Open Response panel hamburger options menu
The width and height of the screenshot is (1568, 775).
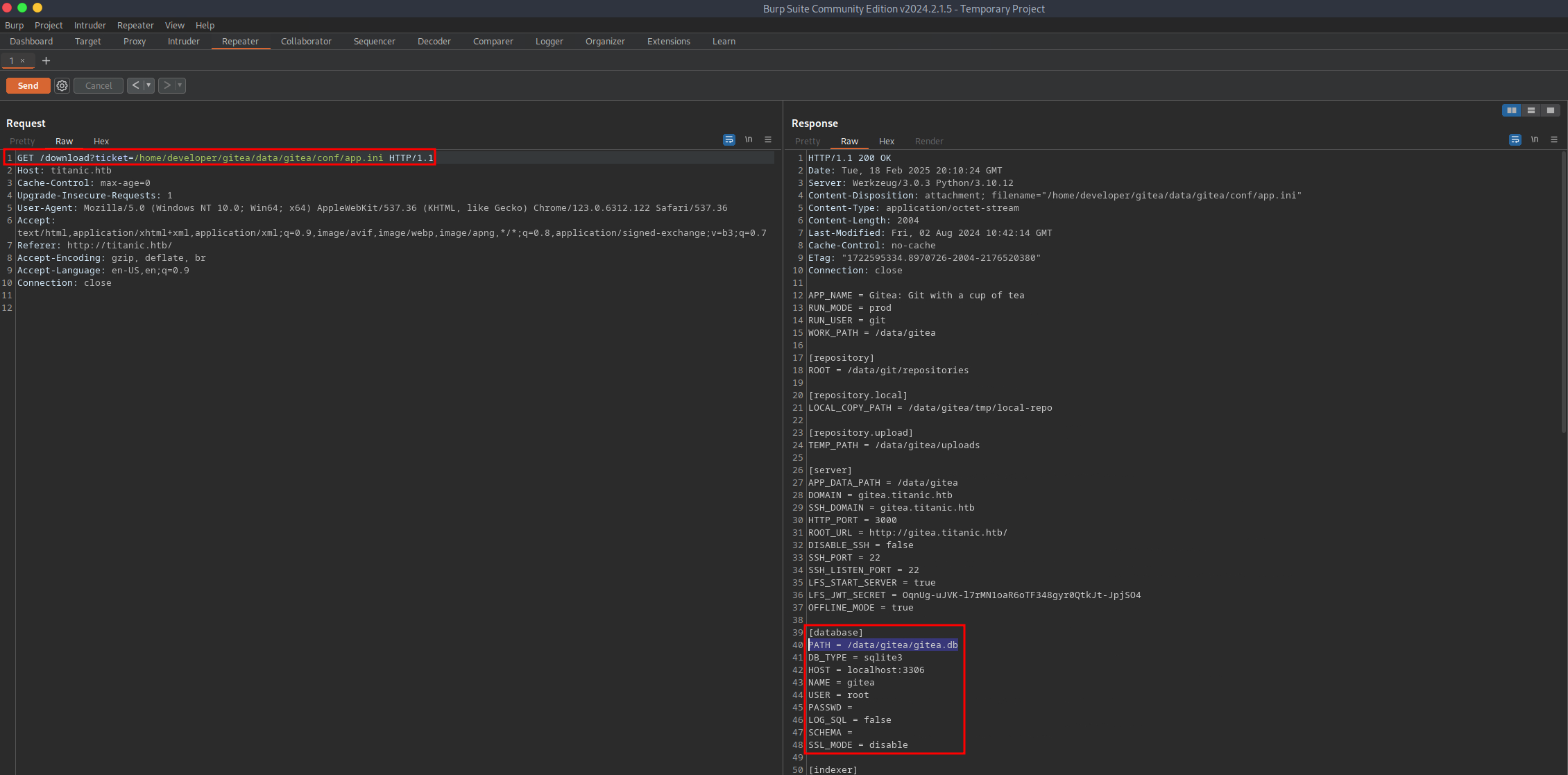click(x=1554, y=139)
